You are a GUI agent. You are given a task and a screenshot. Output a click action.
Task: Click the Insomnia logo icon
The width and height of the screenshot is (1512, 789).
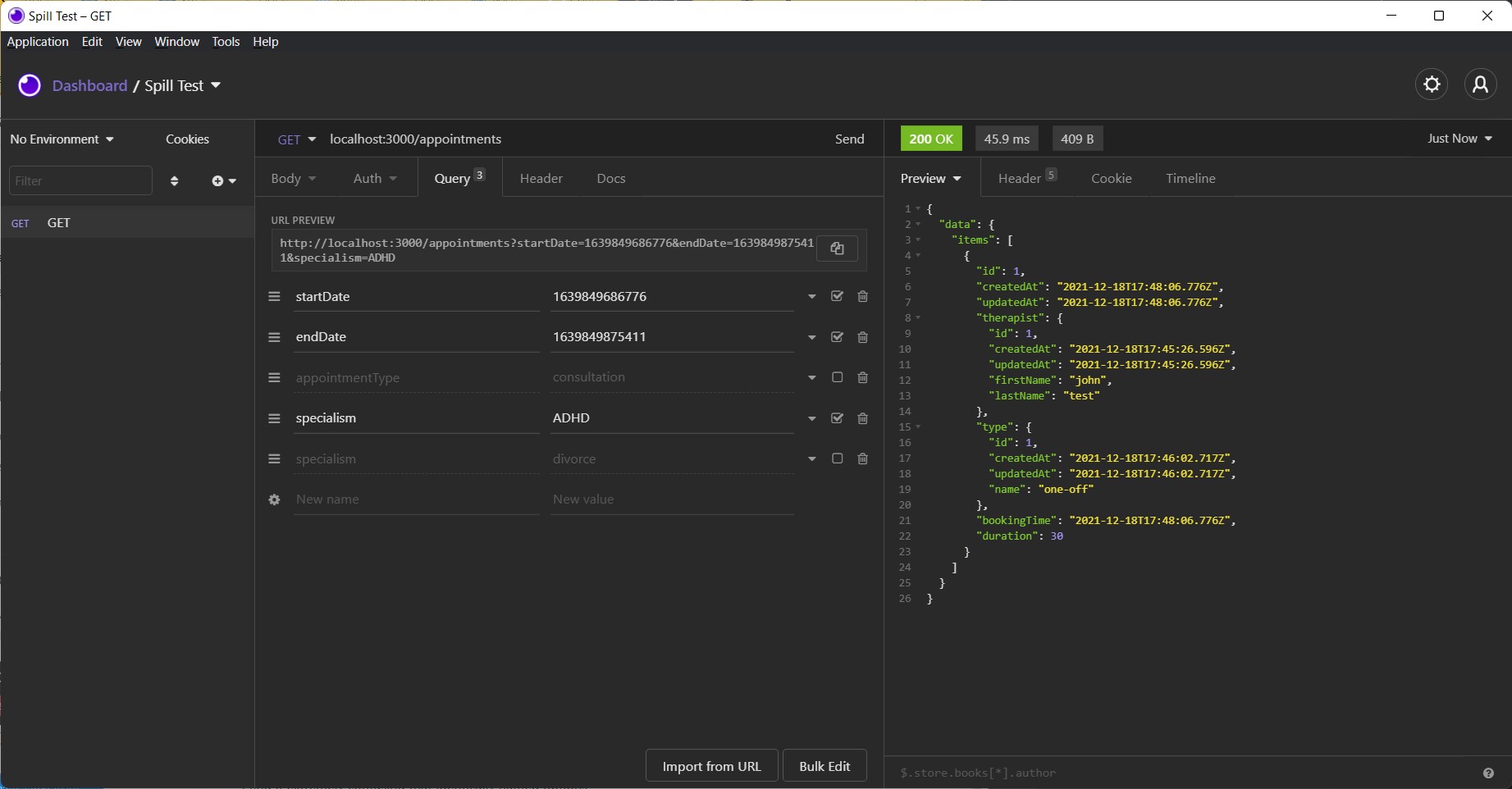point(30,85)
